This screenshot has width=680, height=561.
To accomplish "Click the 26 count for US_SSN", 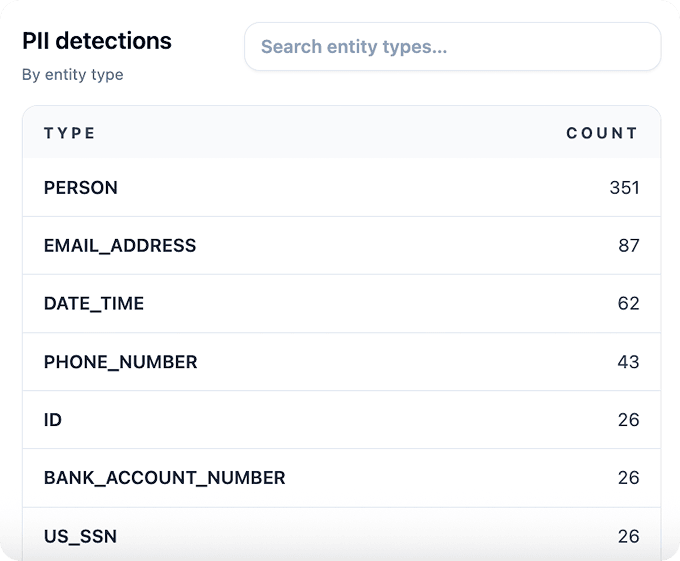I will (628, 536).
